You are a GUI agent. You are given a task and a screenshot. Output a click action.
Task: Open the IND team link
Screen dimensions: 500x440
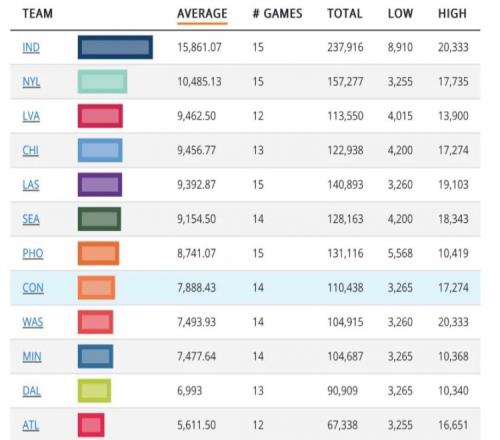point(31,47)
